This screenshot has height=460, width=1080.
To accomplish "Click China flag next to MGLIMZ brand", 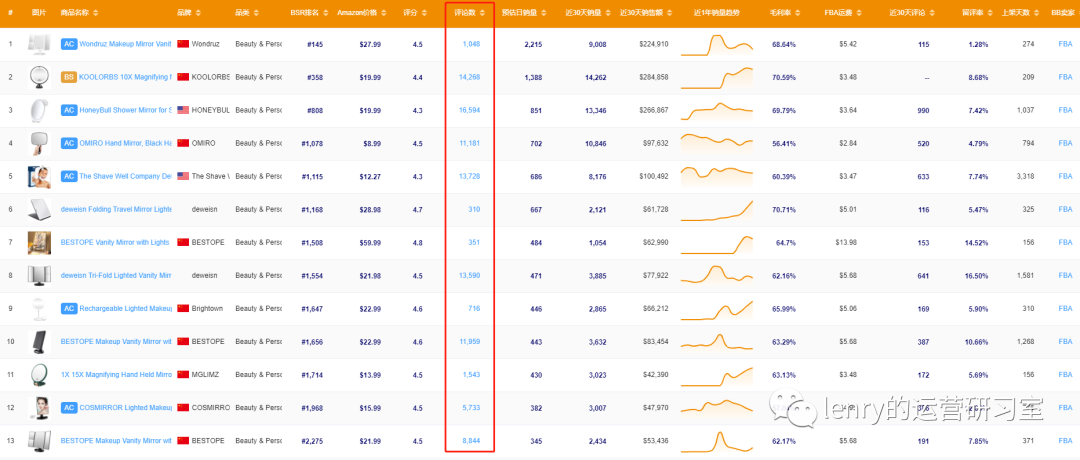I will tap(183, 375).
